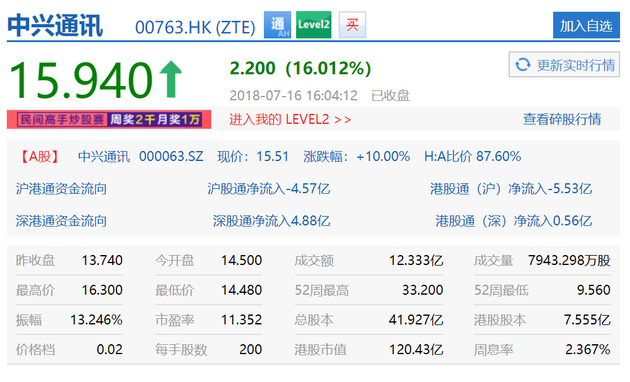Image resolution: width=630 pixels, height=382 pixels.
Task: Open the 查看碎股行情 link
Action: 562,119
